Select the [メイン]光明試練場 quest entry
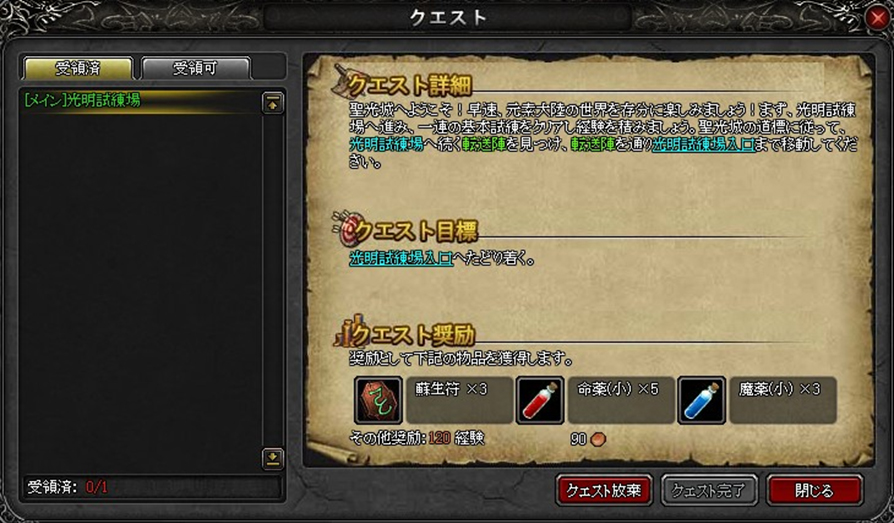The image size is (894, 523). (x=140, y=101)
